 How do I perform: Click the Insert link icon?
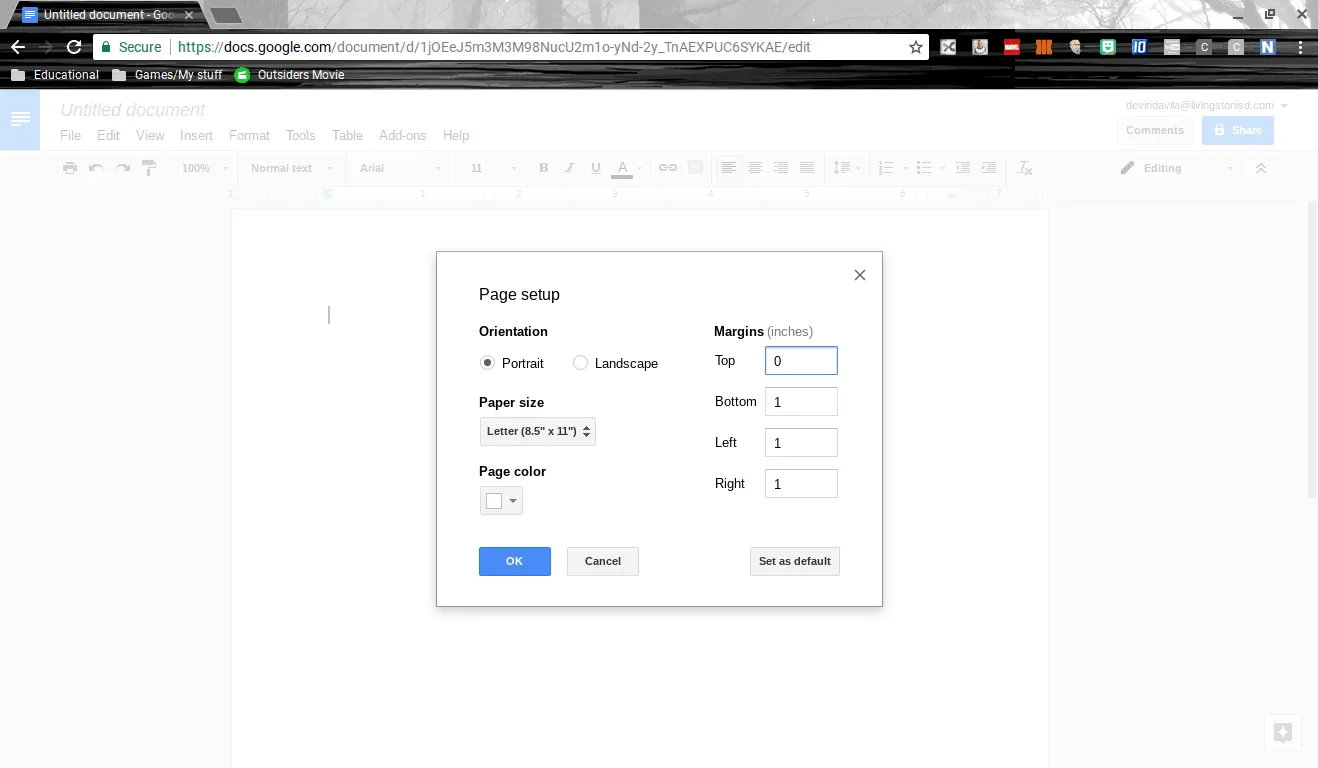(667, 168)
